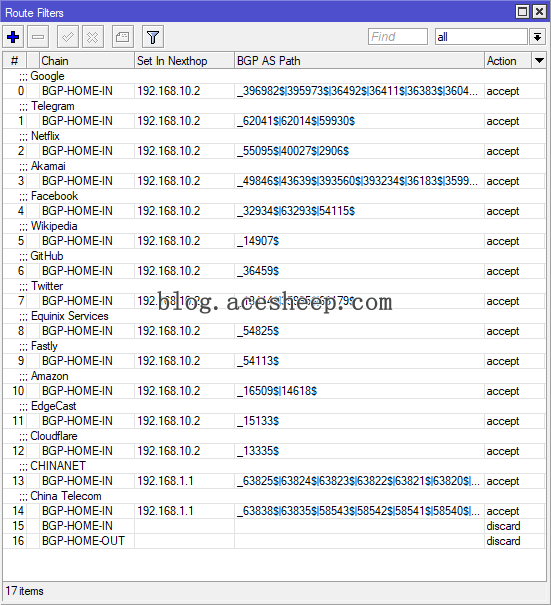
Task: Select the GitHub rule _36459$
Action: (x=274, y=271)
